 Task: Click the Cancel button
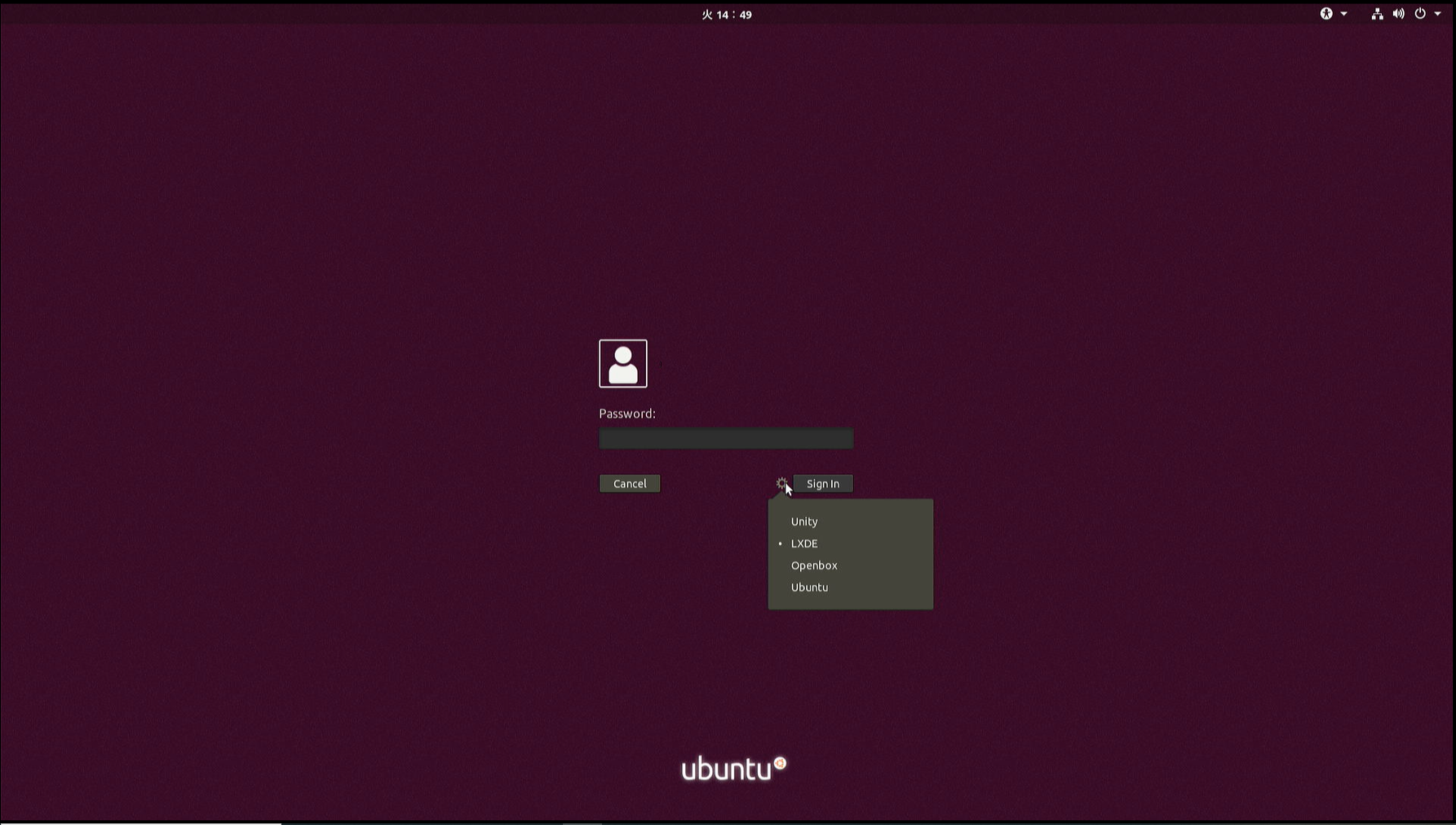630,484
